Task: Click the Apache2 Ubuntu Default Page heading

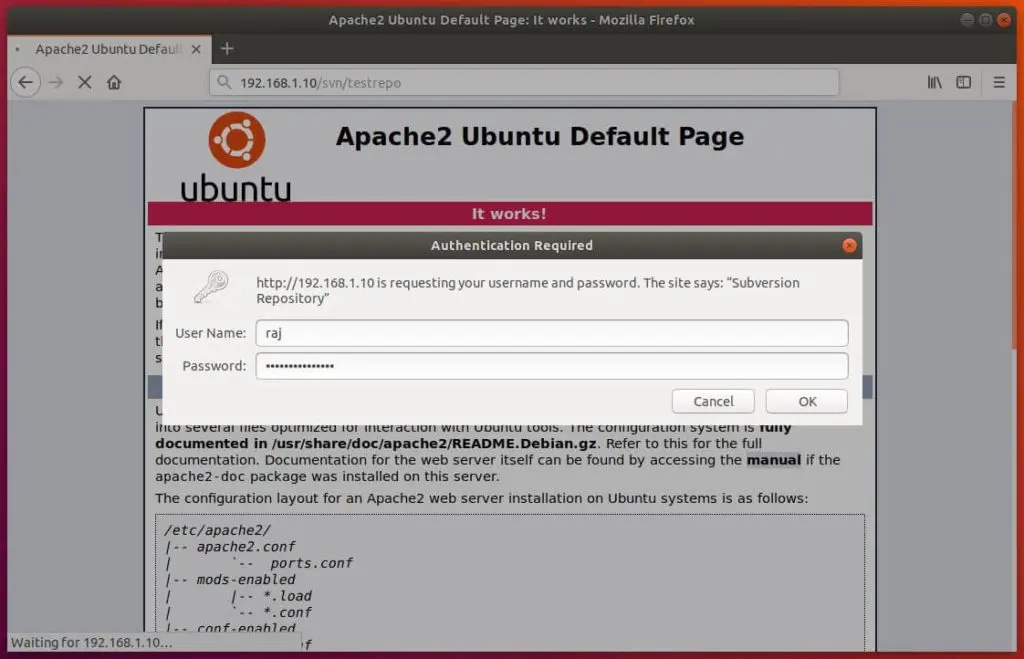Action: click(539, 137)
